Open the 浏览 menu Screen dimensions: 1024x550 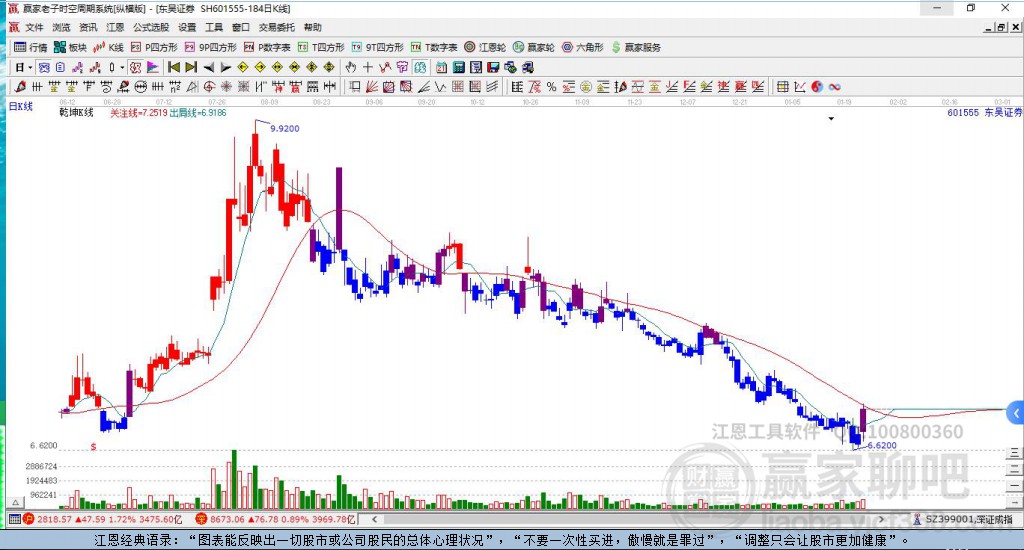[61, 27]
